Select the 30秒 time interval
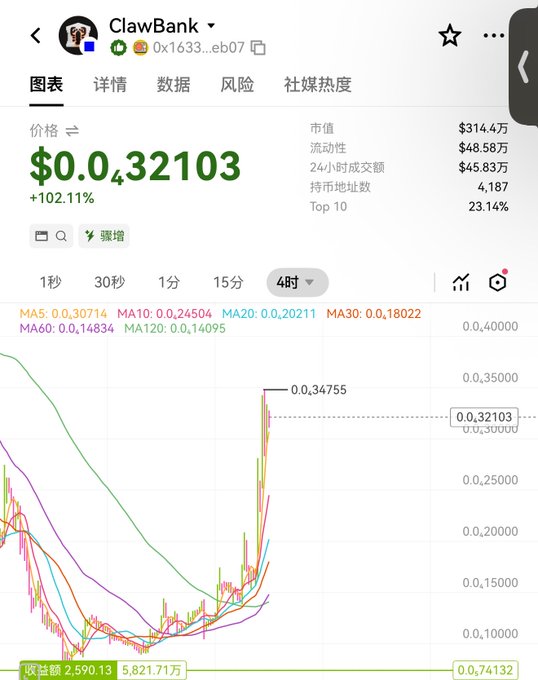This screenshot has width=538, height=680. pyautogui.click(x=110, y=282)
